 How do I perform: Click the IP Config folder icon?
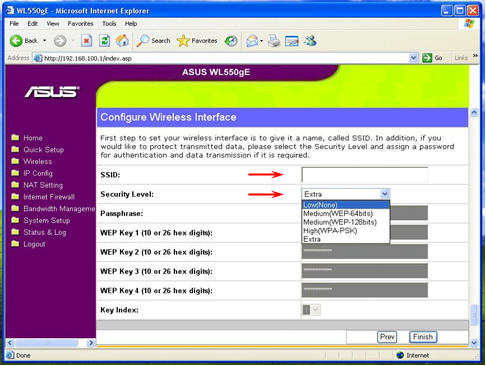(15, 173)
